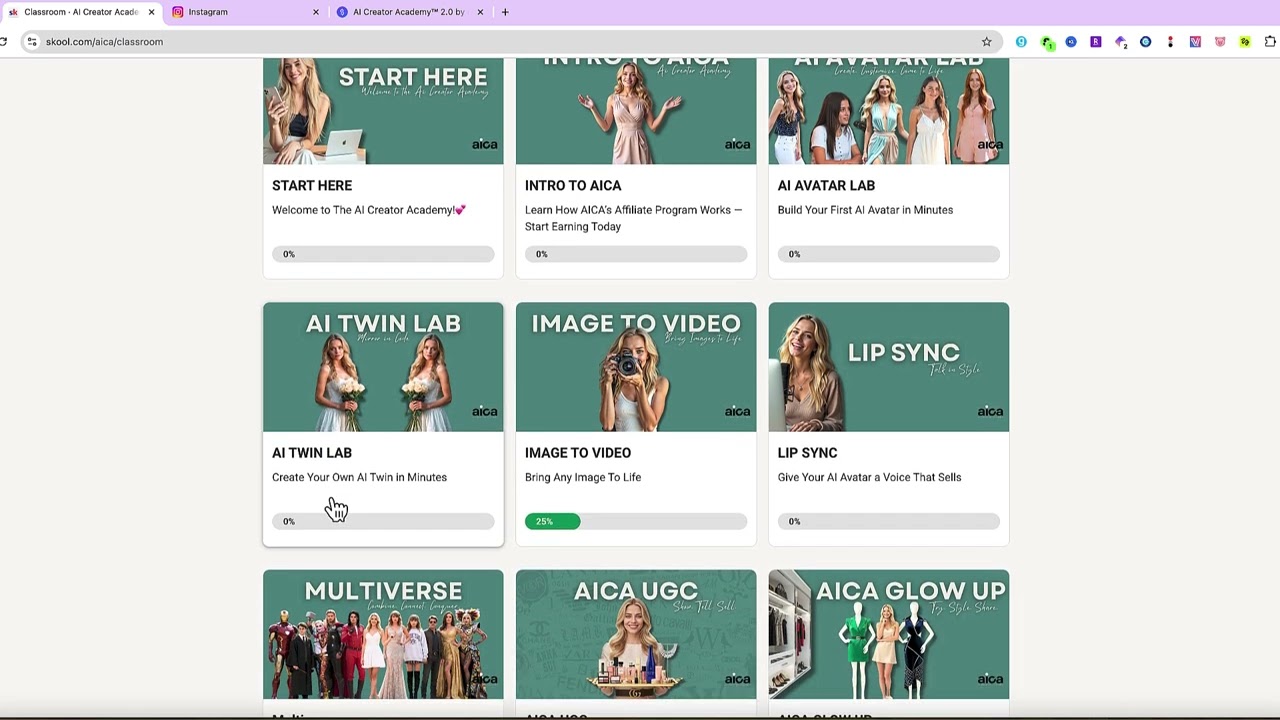Click the AI TWIN LAB 0% progress bar
Image resolution: width=1280 pixels, height=720 pixels.
click(383, 521)
